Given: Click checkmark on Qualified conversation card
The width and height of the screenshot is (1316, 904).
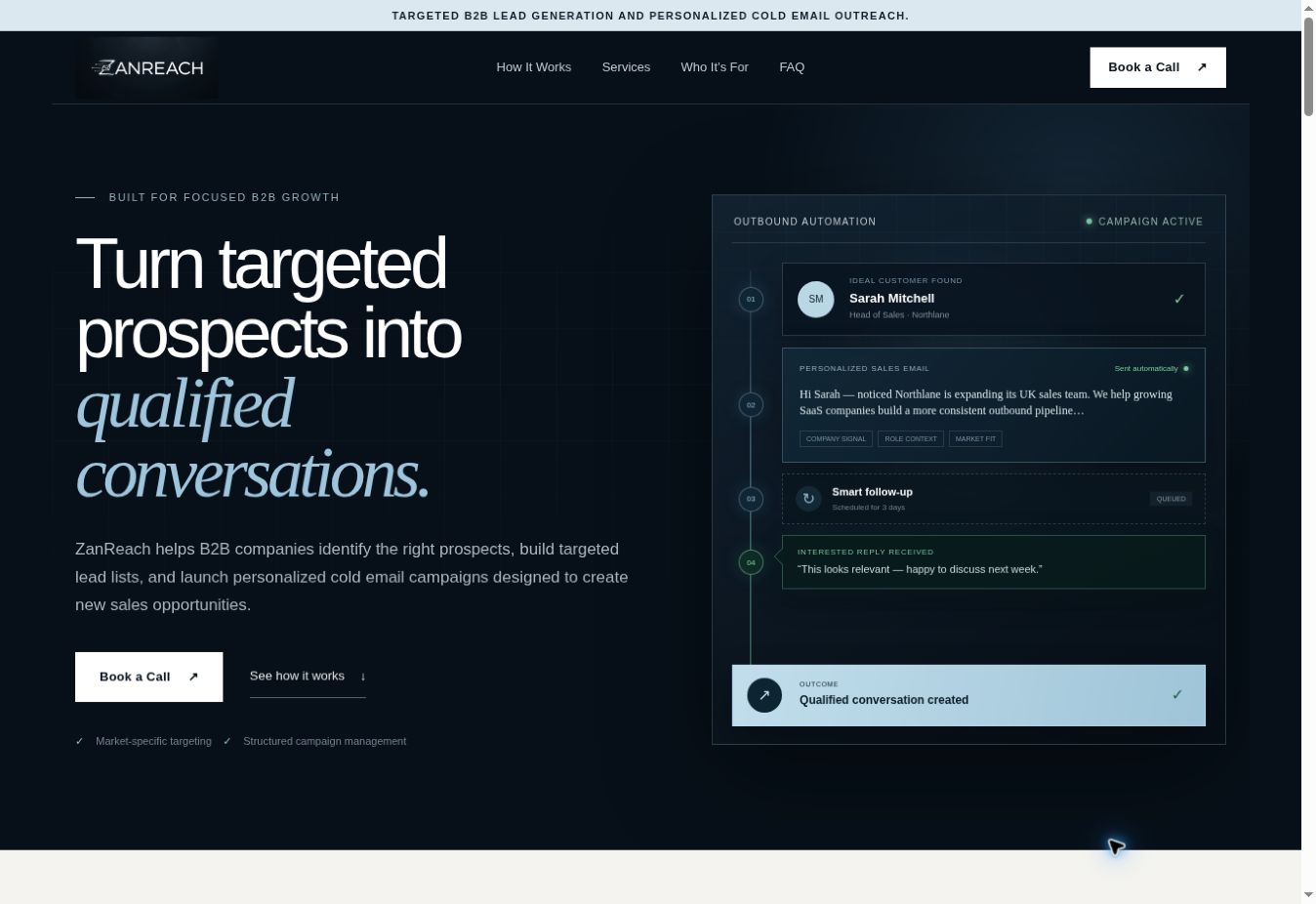Looking at the screenshot, I should tap(1177, 695).
